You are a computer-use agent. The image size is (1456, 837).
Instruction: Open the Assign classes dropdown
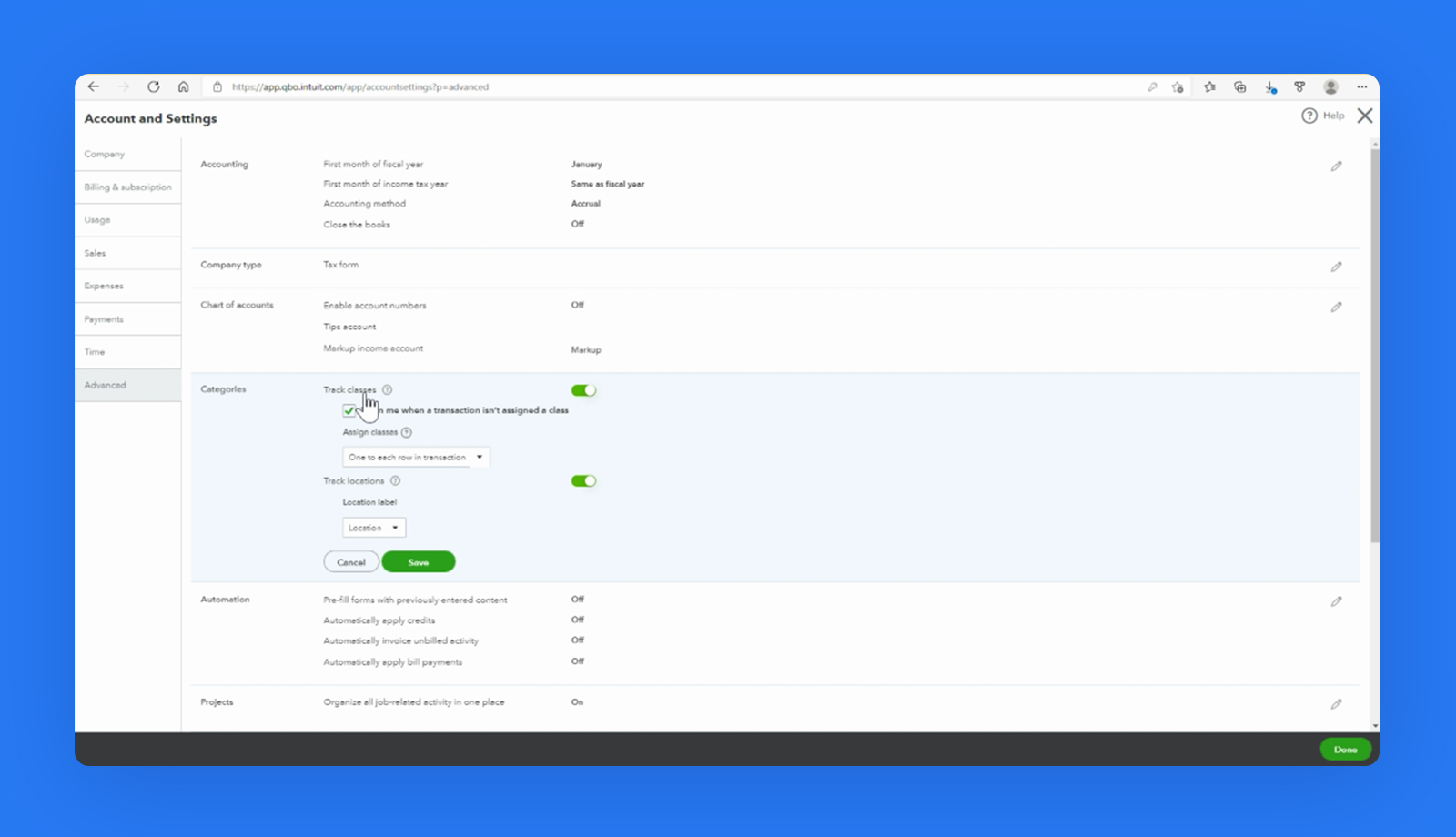tap(415, 457)
